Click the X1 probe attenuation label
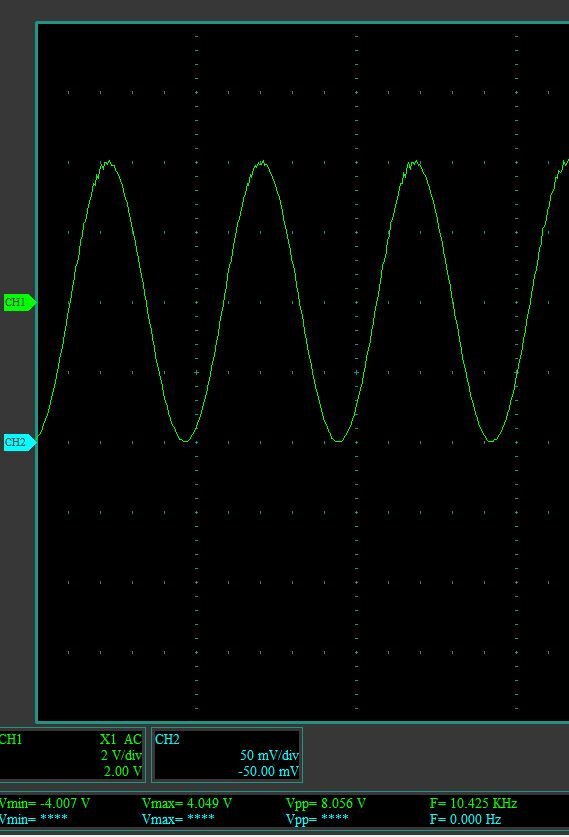This screenshot has height=837, width=569. tap(108, 739)
